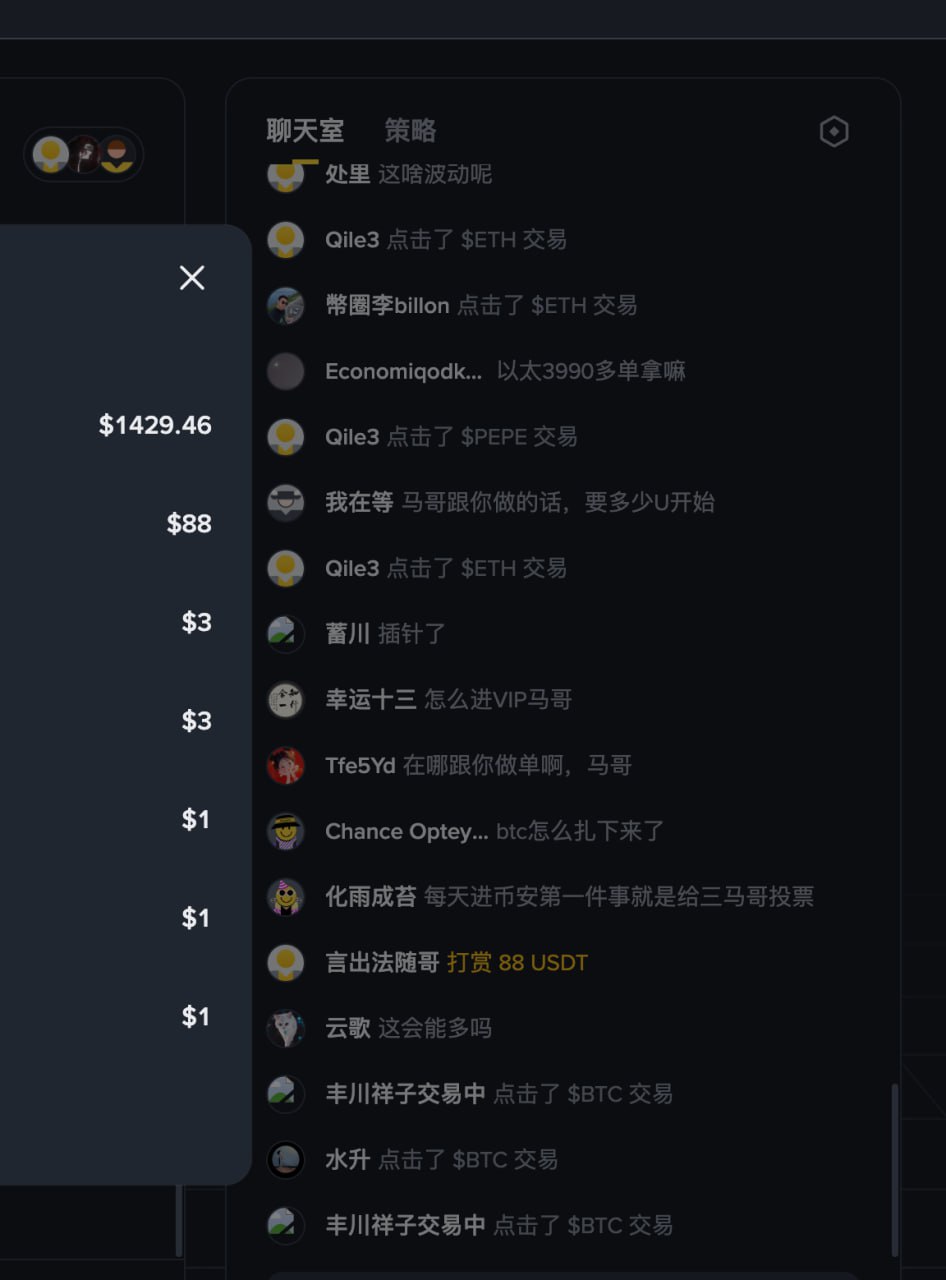
Task: Close the tips list panel
Action: click(x=192, y=278)
